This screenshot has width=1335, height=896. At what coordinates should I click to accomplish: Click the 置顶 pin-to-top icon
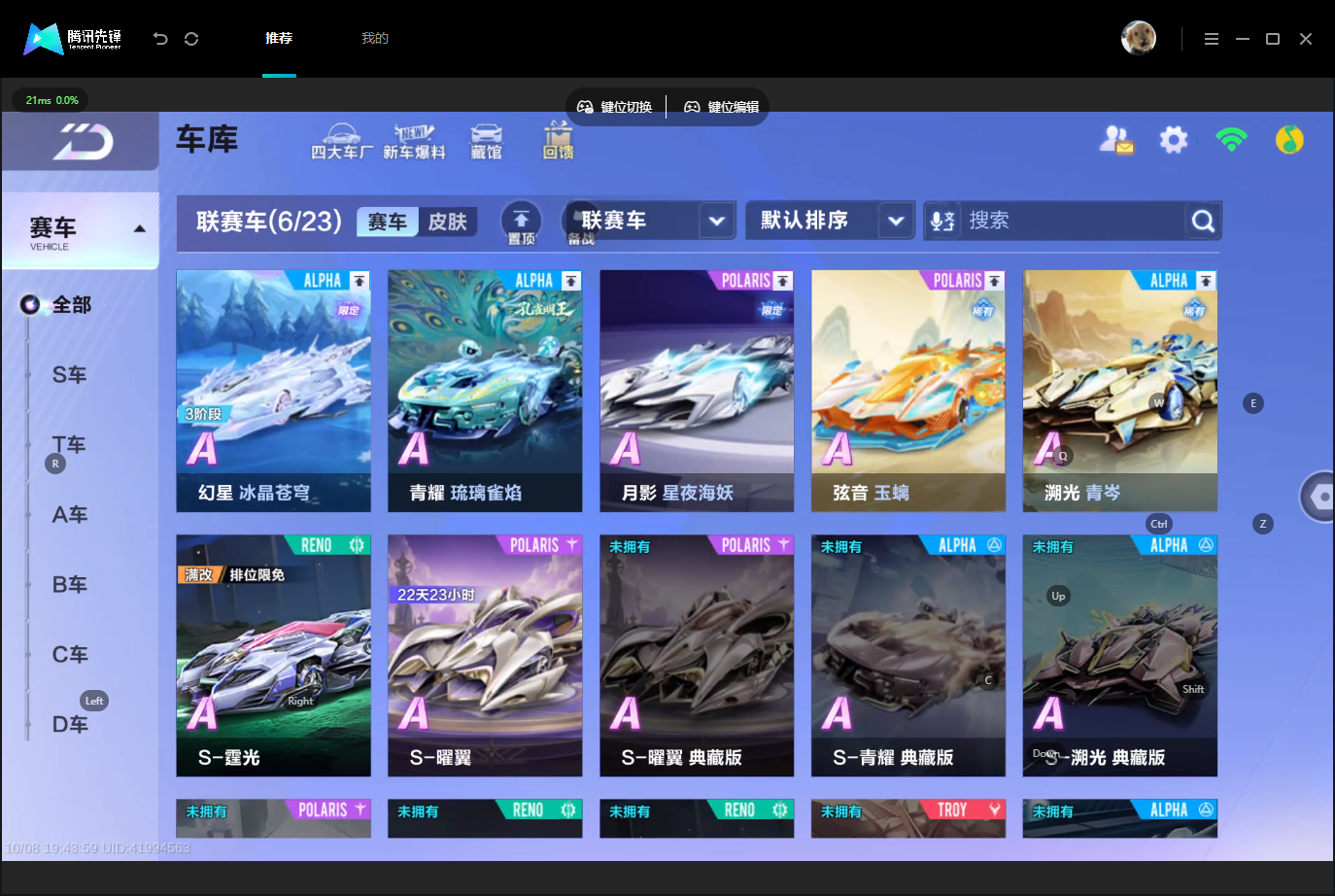[522, 223]
